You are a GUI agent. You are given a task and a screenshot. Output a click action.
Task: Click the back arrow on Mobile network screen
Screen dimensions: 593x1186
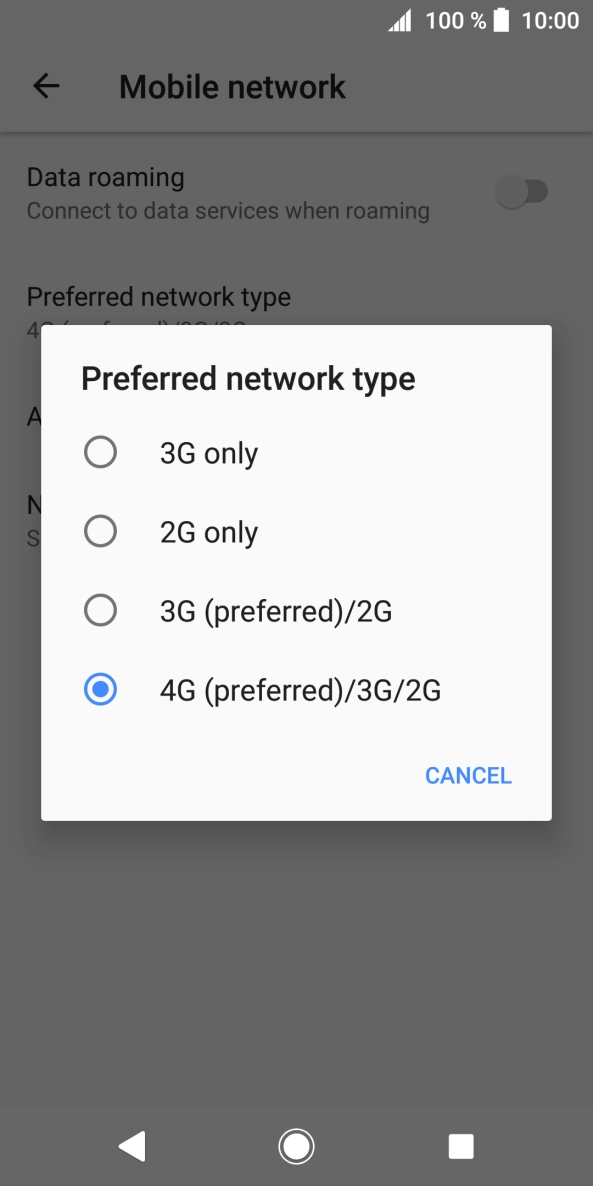pos(45,86)
